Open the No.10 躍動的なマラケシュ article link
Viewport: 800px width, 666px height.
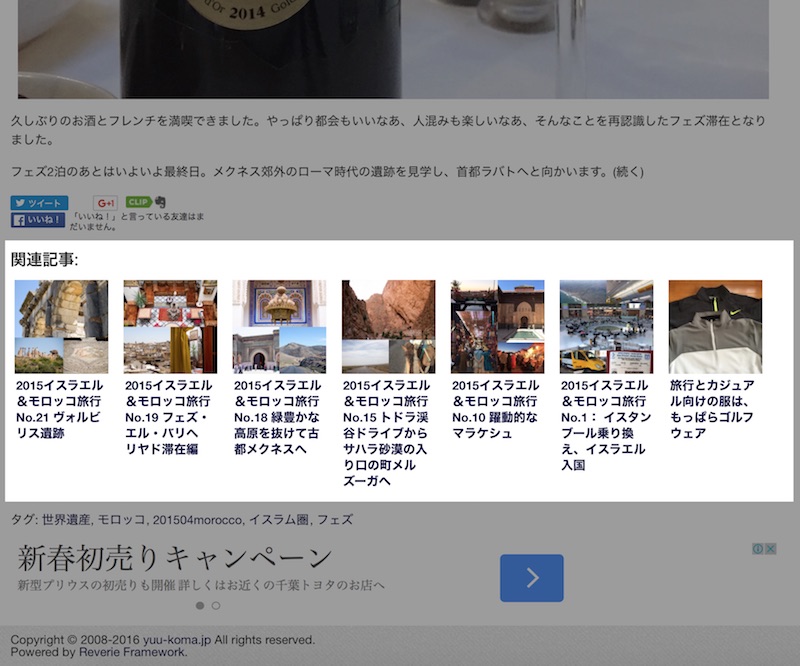click(x=496, y=409)
